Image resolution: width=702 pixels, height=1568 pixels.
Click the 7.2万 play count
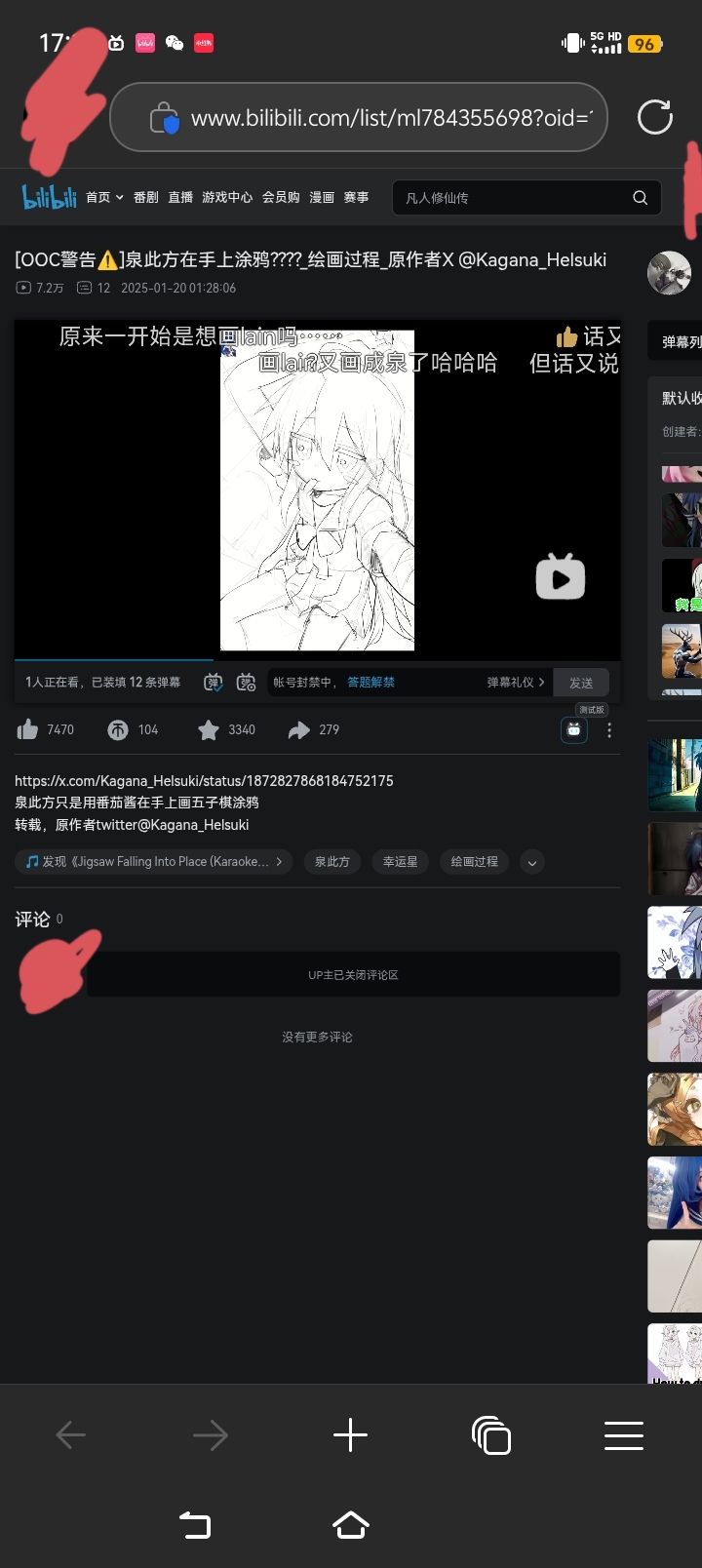coord(40,288)
